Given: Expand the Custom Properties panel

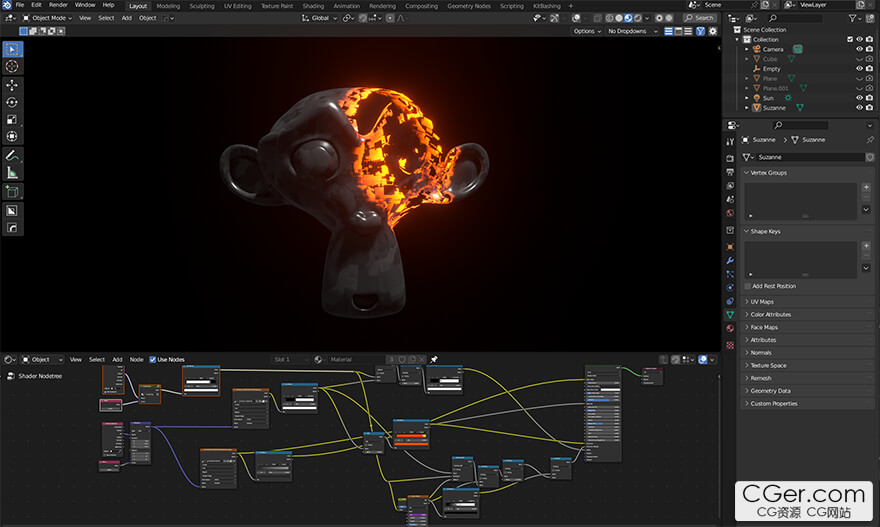Looking at the screenshot, I should click(x=806, y=404).
